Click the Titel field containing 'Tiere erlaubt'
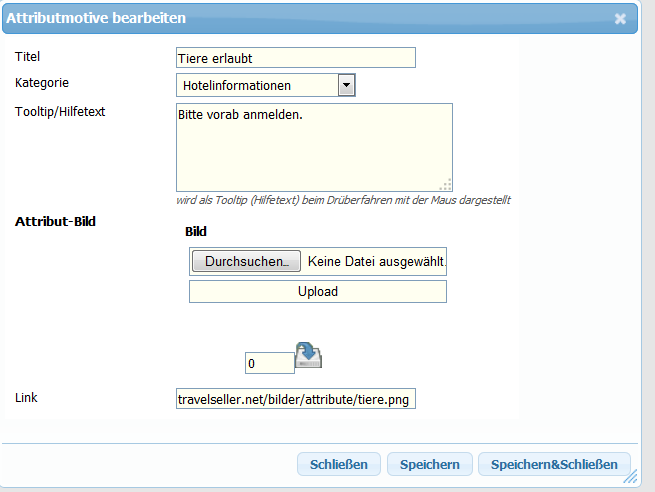The width and height of the screenshot is (655, 492). pos(295,58)
